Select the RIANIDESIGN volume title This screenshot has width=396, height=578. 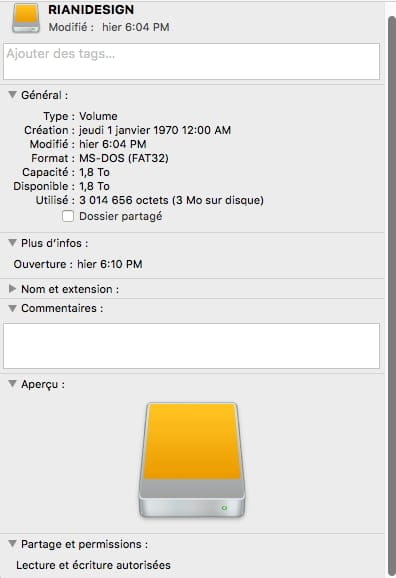click(91, 10)
